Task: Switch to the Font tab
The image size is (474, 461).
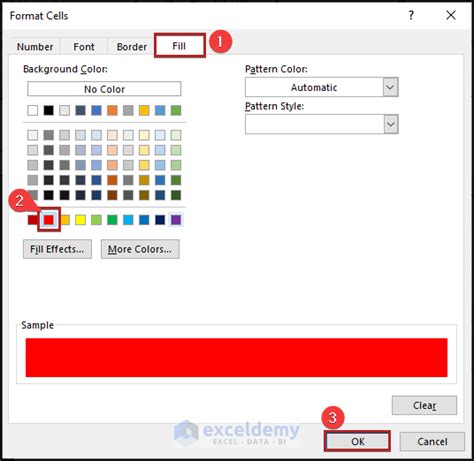Action: (x=84, y=47)
